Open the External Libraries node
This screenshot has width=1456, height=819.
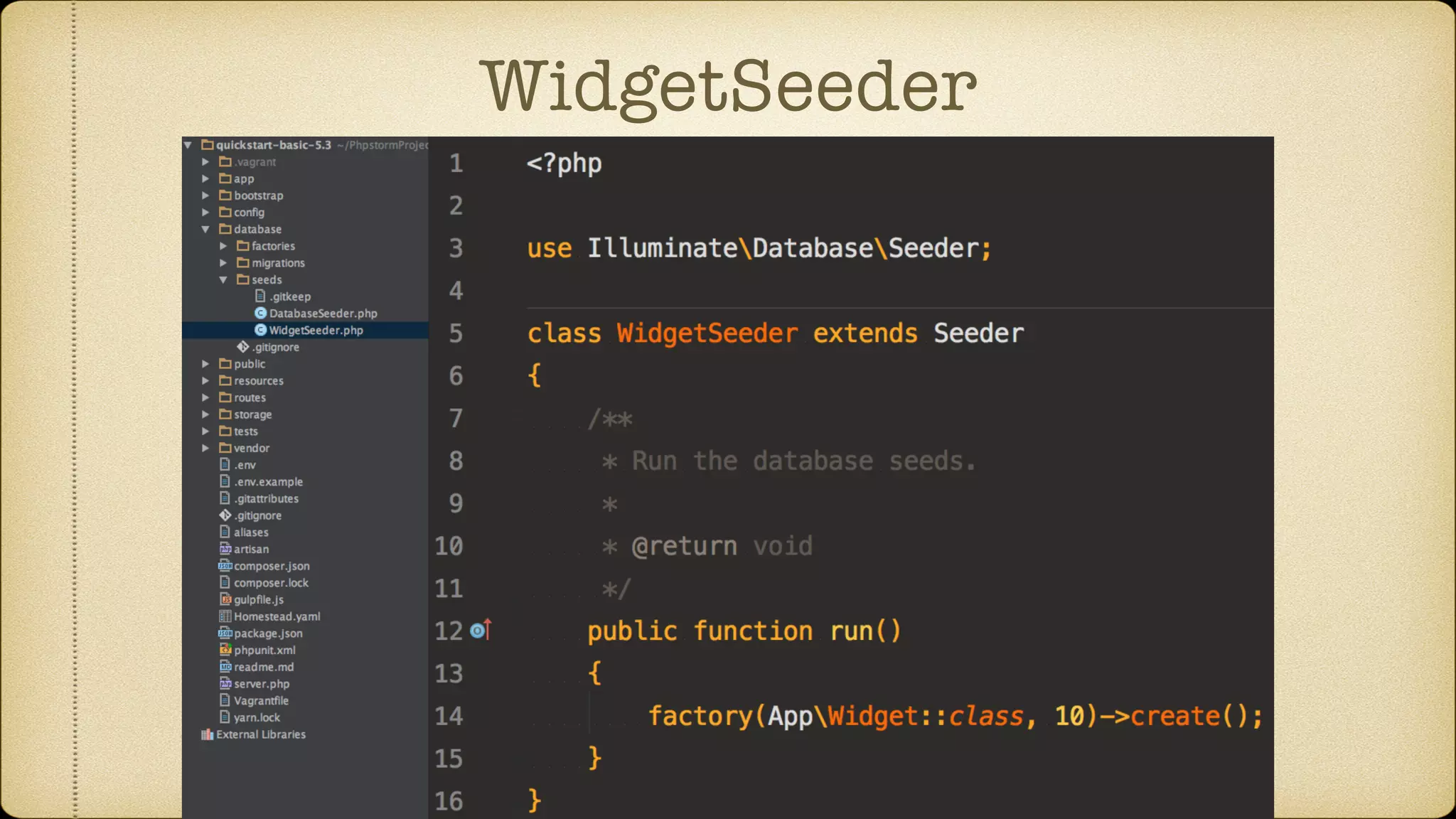261,734
